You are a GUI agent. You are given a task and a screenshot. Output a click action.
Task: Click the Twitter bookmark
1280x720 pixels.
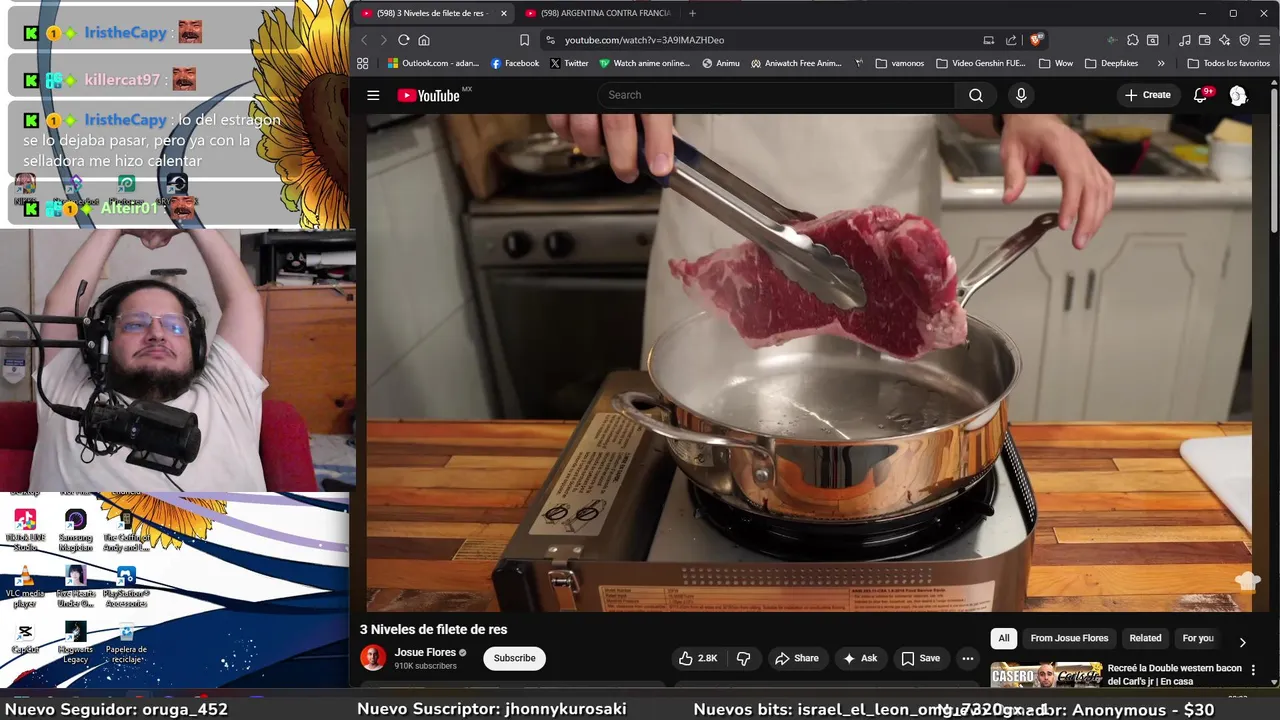[569, 63]
